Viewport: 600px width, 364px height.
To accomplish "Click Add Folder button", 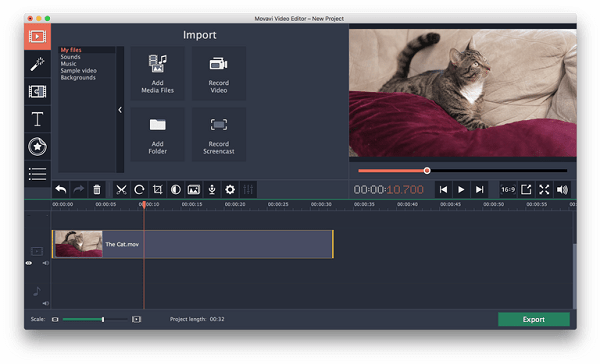I will click(x=157, y=134).
